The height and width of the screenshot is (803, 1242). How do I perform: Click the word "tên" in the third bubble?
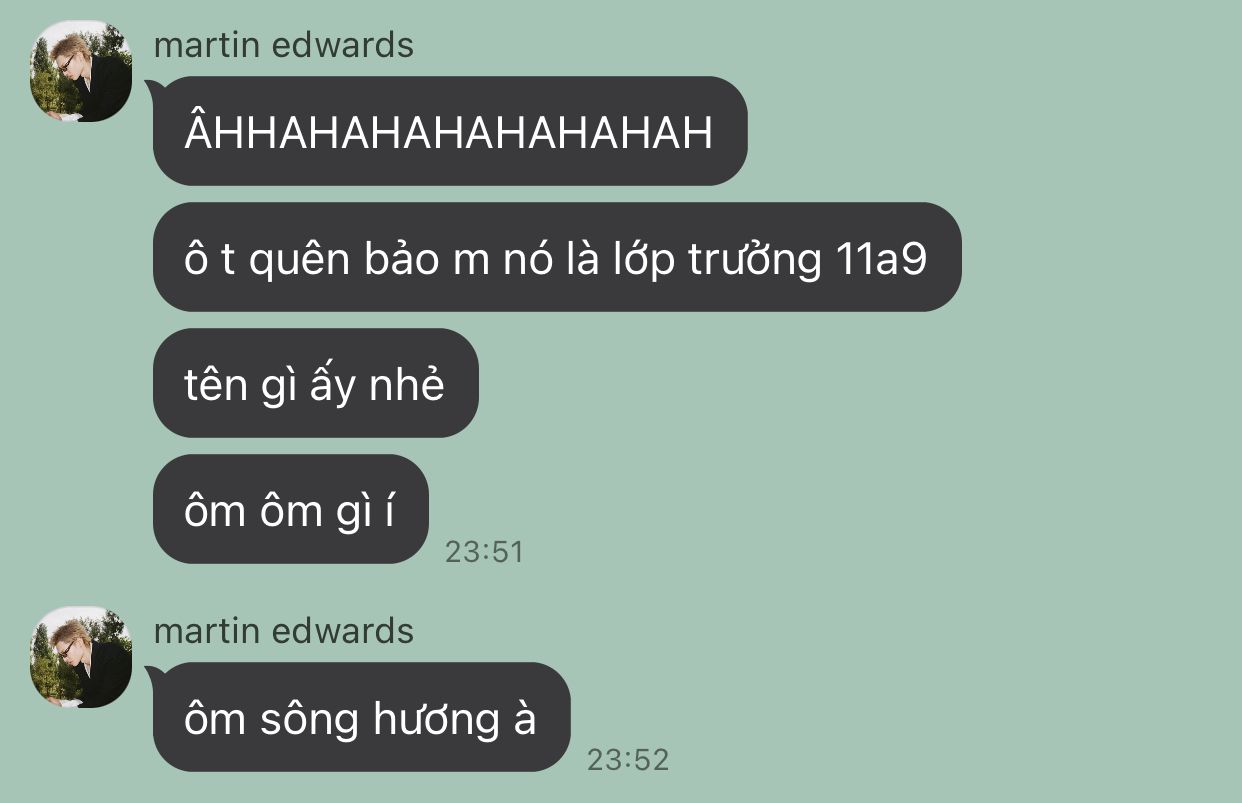tap(215, 384)
